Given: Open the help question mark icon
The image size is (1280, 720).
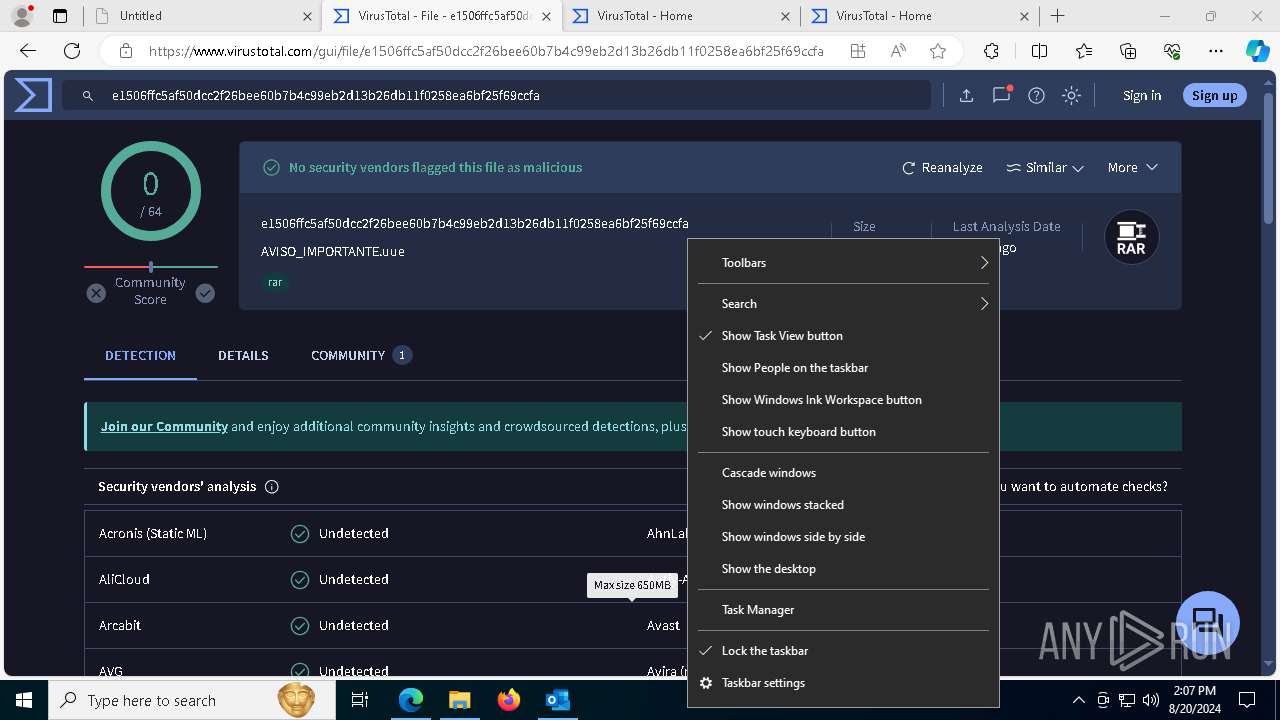Looking at the screenshot, I should 1036,95.
